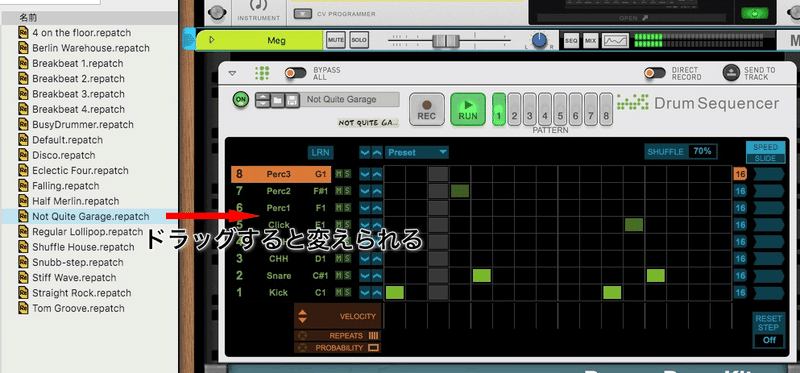
Task: Click the REC button in Drum Sequencer
Action: click(427, 109)
